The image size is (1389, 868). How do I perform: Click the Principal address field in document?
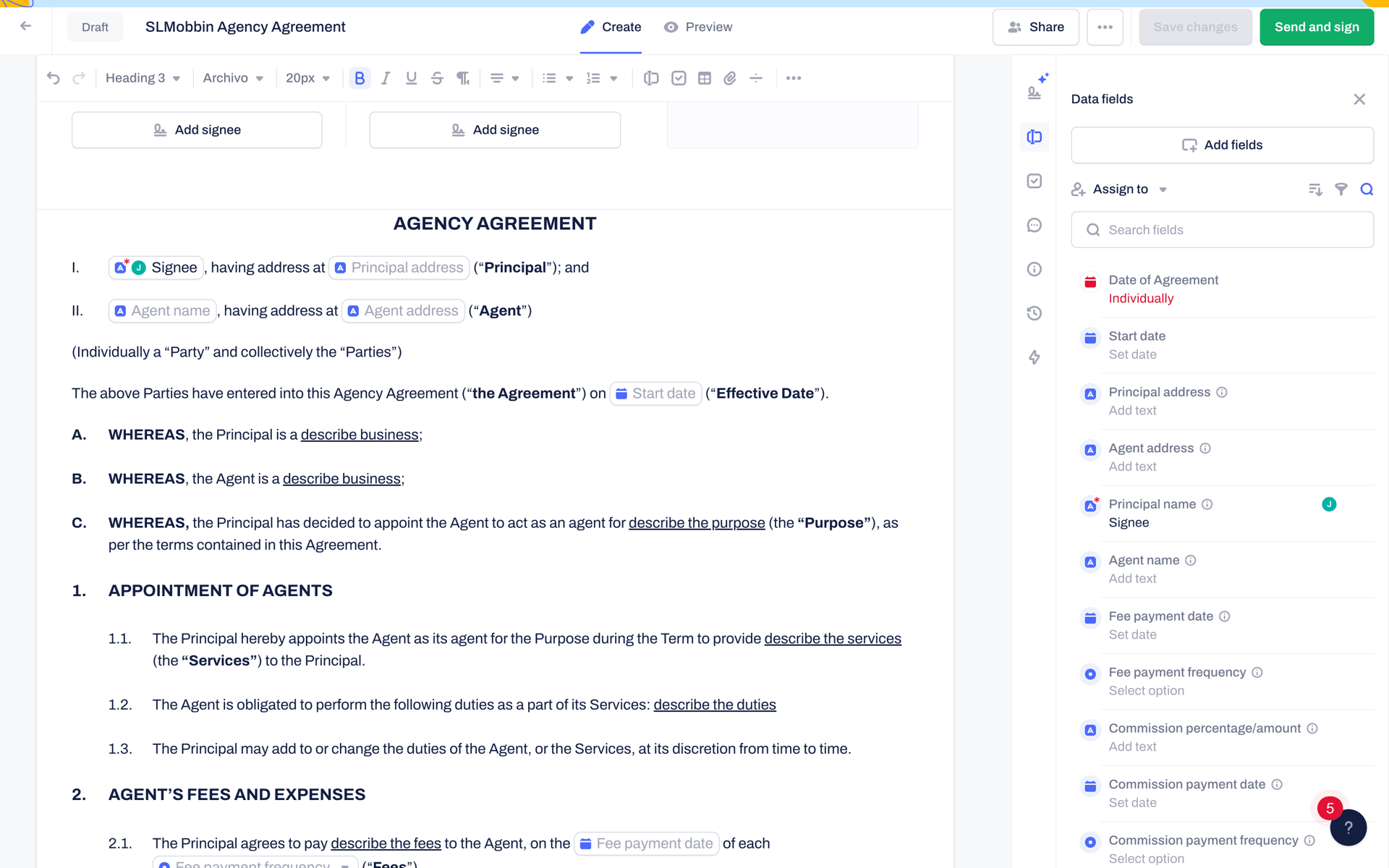(399, 268)
